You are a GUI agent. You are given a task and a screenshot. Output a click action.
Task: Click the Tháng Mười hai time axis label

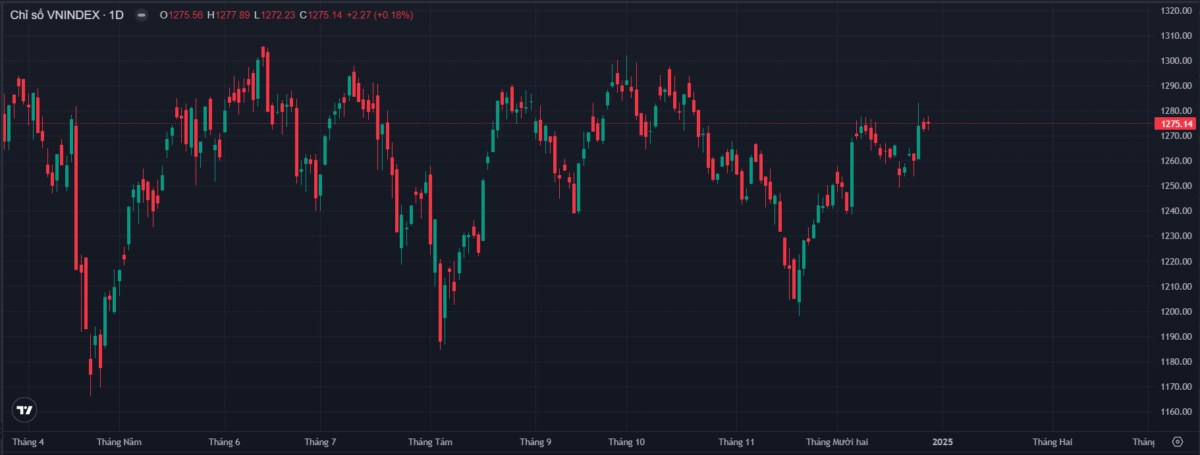839,441
